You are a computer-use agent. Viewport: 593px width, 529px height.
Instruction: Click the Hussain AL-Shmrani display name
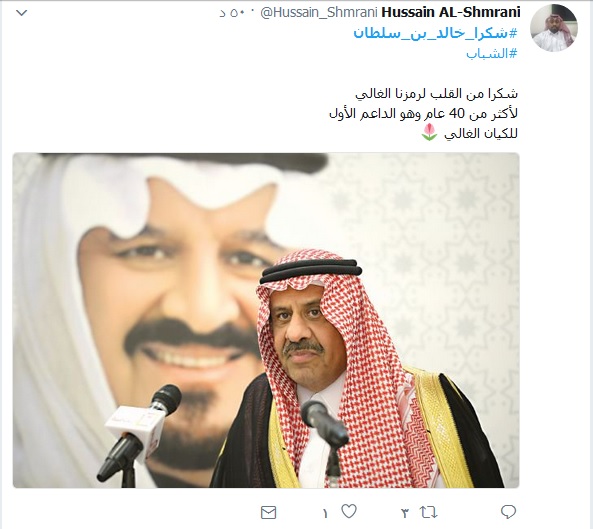(451, 12)
